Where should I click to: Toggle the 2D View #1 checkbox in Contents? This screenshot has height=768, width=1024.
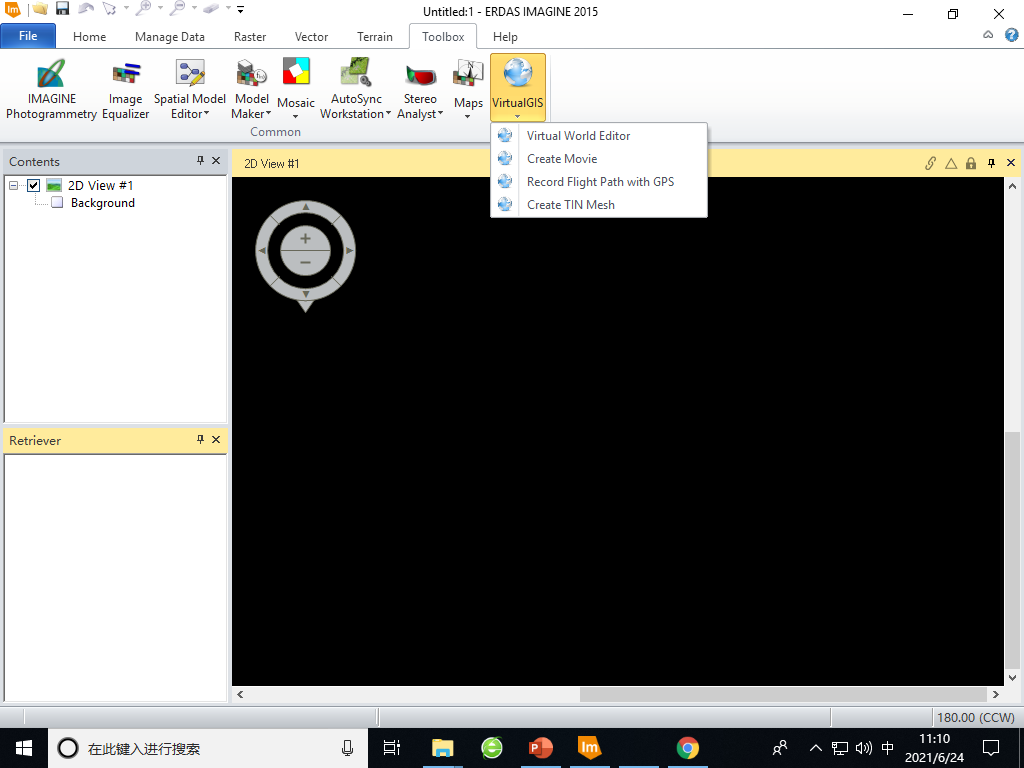click(33, 185)
